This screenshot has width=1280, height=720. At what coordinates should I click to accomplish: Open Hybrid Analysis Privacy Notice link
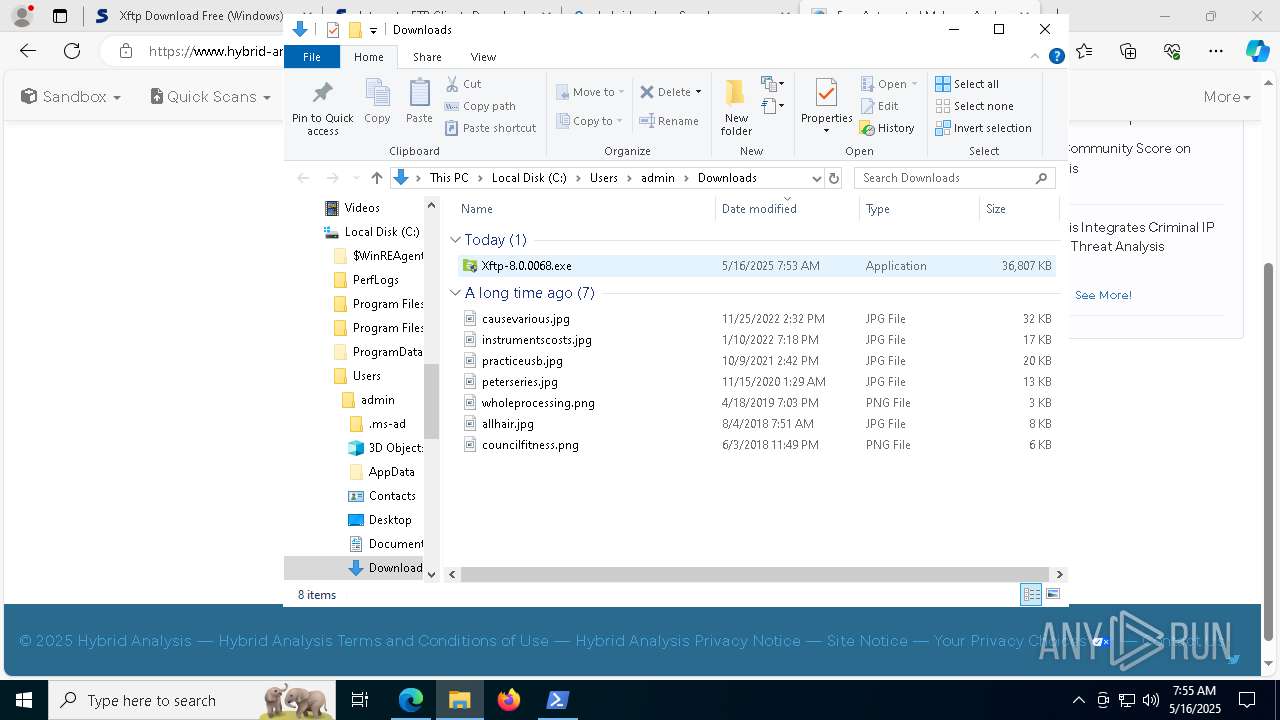688,641
